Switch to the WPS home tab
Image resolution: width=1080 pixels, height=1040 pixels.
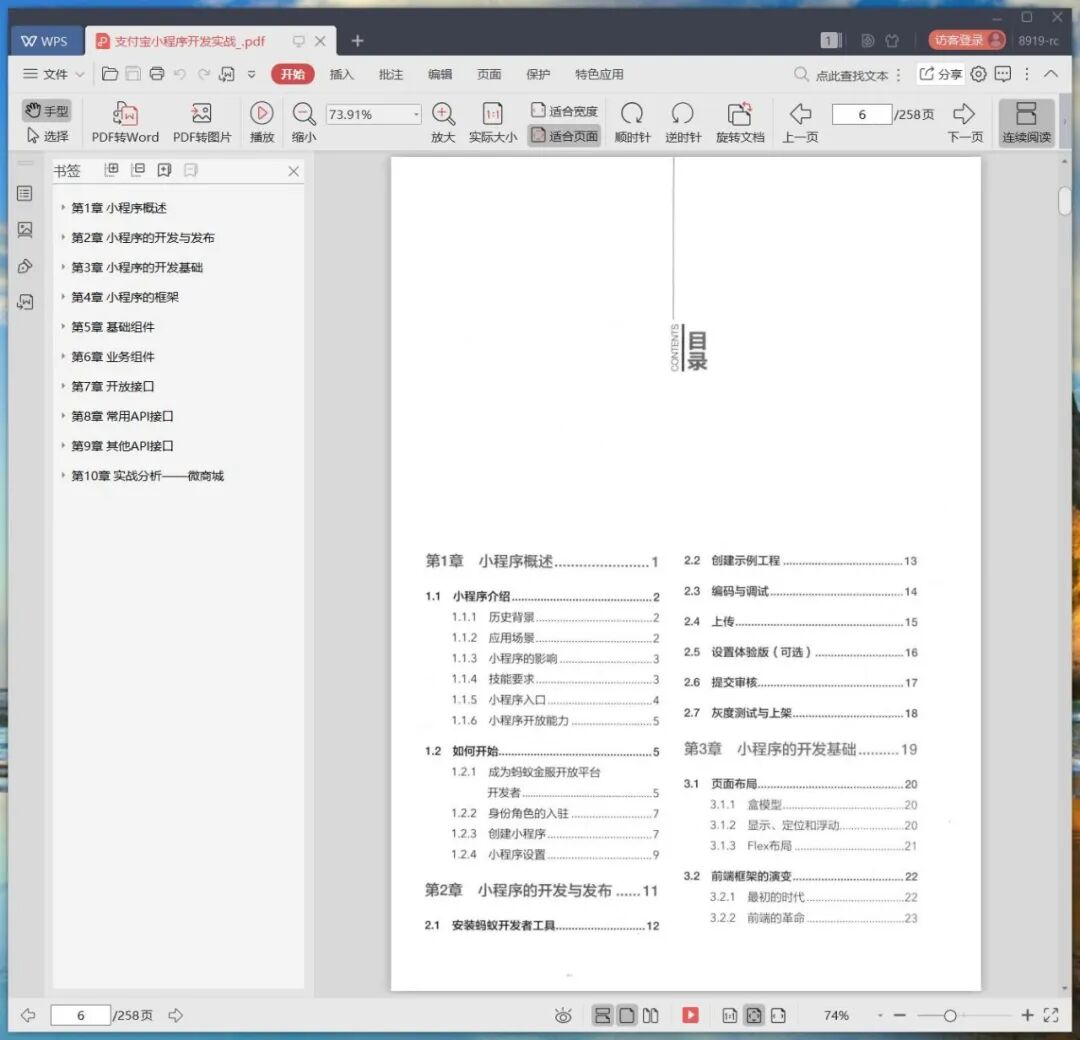coord(45,41)
